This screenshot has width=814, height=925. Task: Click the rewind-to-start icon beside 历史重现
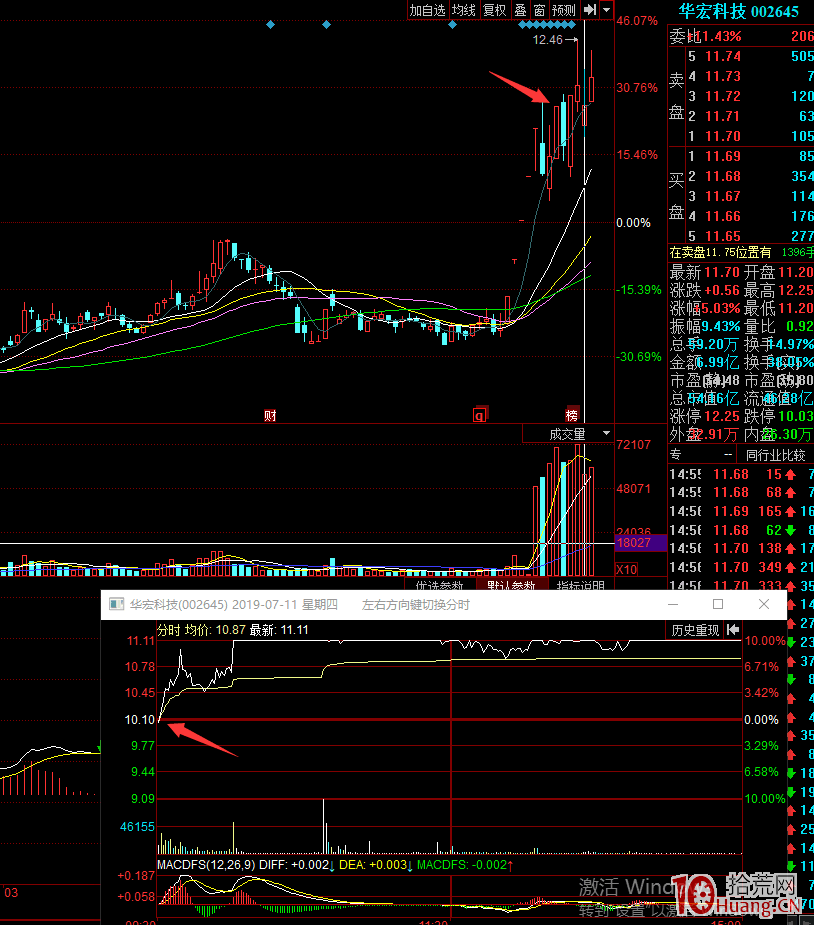point(733,630)
